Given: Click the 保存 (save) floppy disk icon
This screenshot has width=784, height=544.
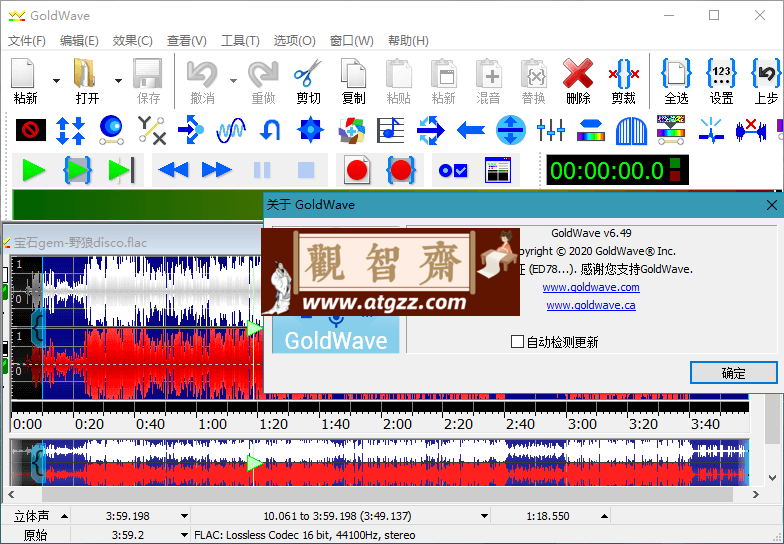Looking at the screenshot, I should click(148, 74).
